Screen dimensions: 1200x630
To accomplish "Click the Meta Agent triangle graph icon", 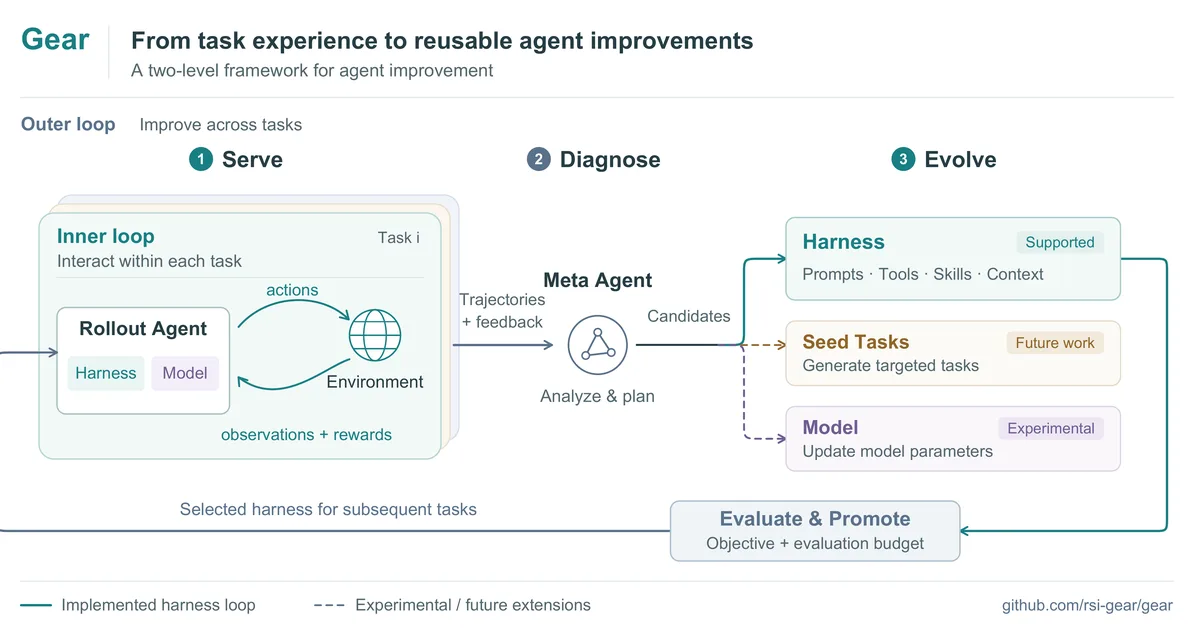I will tap(598, 344).
